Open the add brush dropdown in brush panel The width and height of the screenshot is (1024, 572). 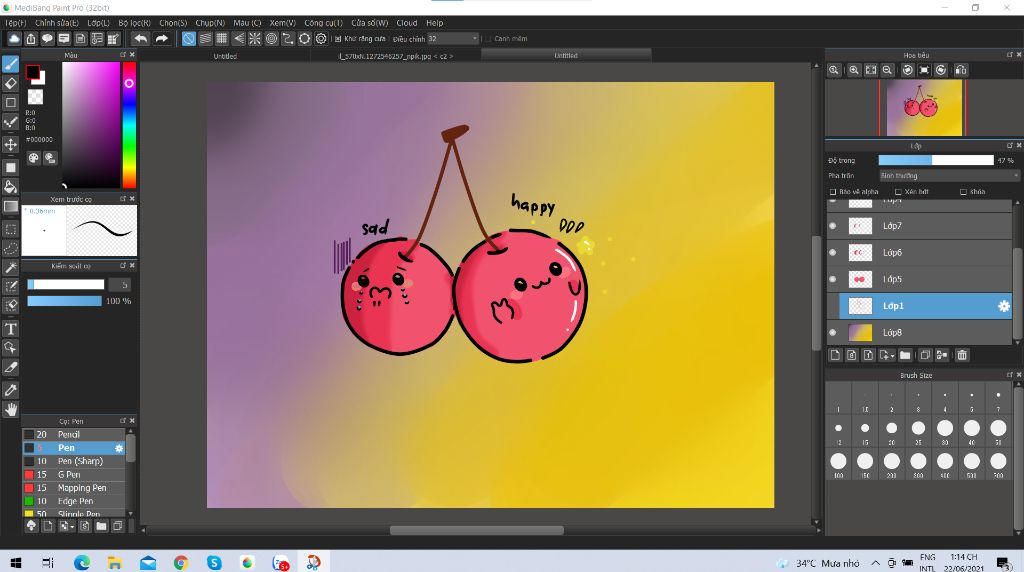point(71,526)
